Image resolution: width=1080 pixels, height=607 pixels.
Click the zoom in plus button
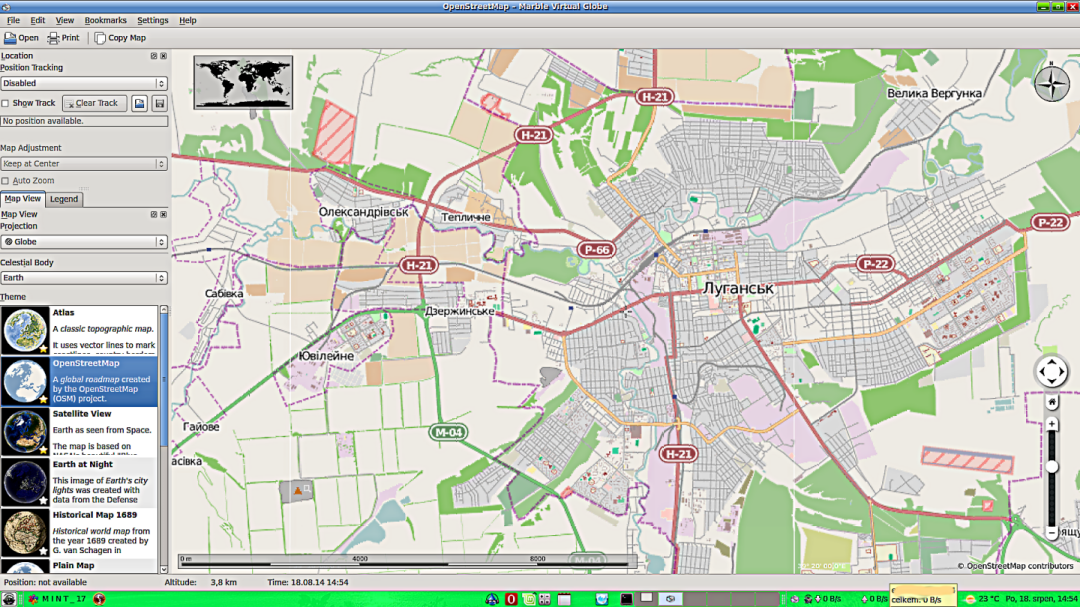tap(1052, 424)
